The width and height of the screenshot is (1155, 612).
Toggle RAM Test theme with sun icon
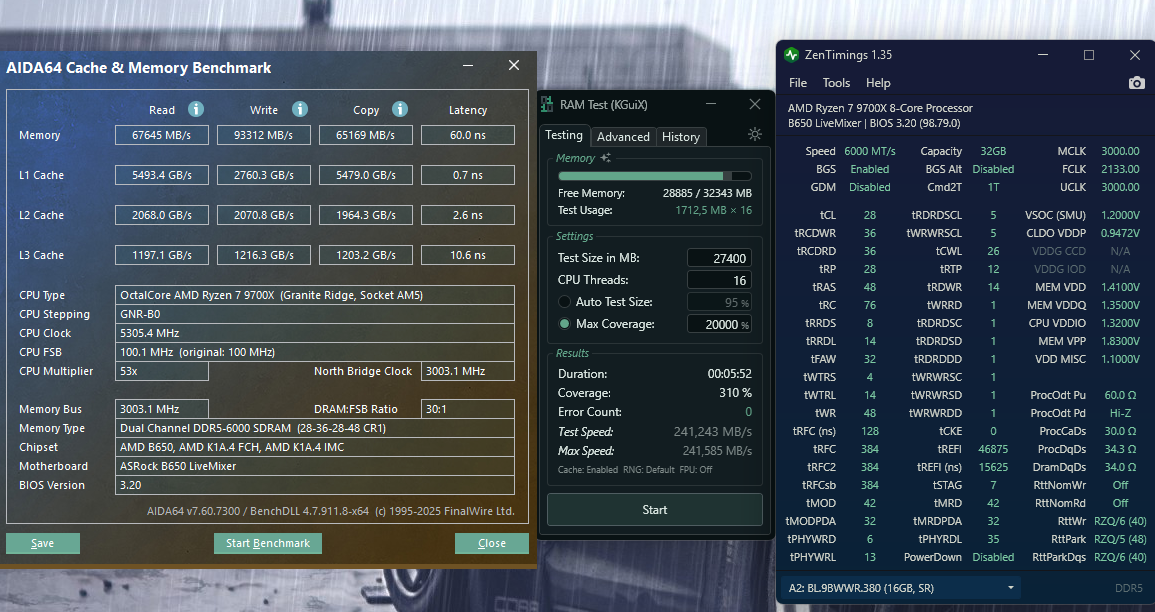pyautogui.click(x=754, y=134)
